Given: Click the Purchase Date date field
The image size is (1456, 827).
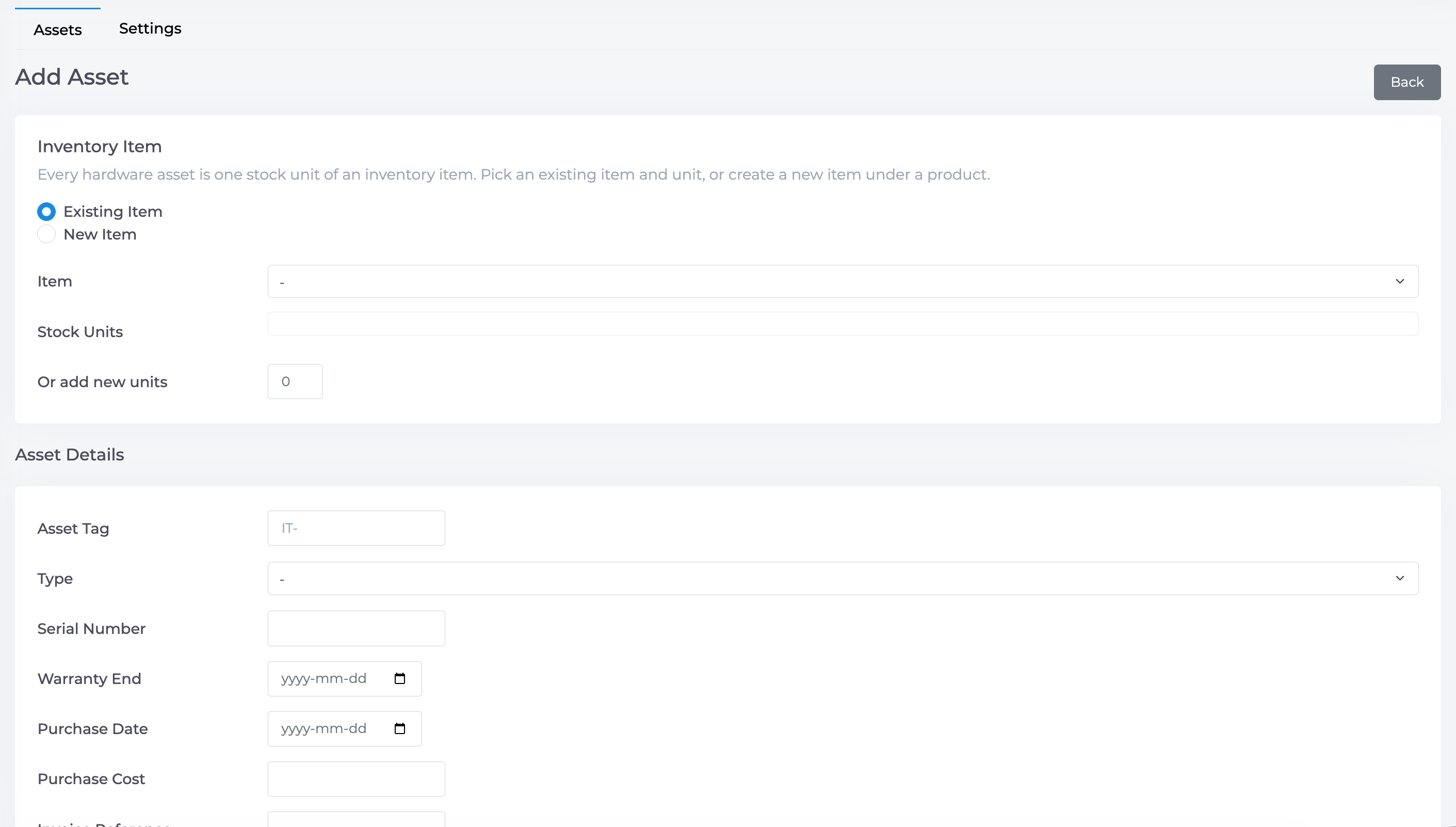Looking at the screenshot, I should (x=345, y=728).
